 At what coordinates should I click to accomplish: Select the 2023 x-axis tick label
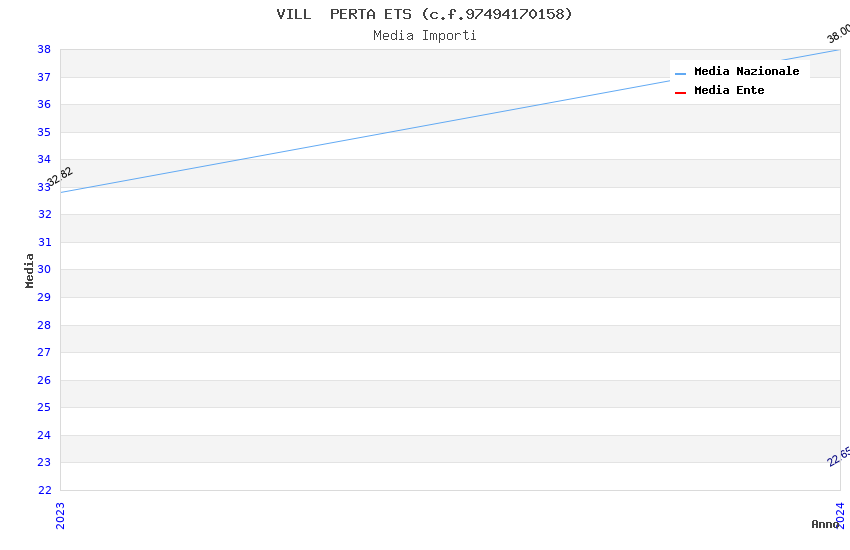click(x=60, y=514)
